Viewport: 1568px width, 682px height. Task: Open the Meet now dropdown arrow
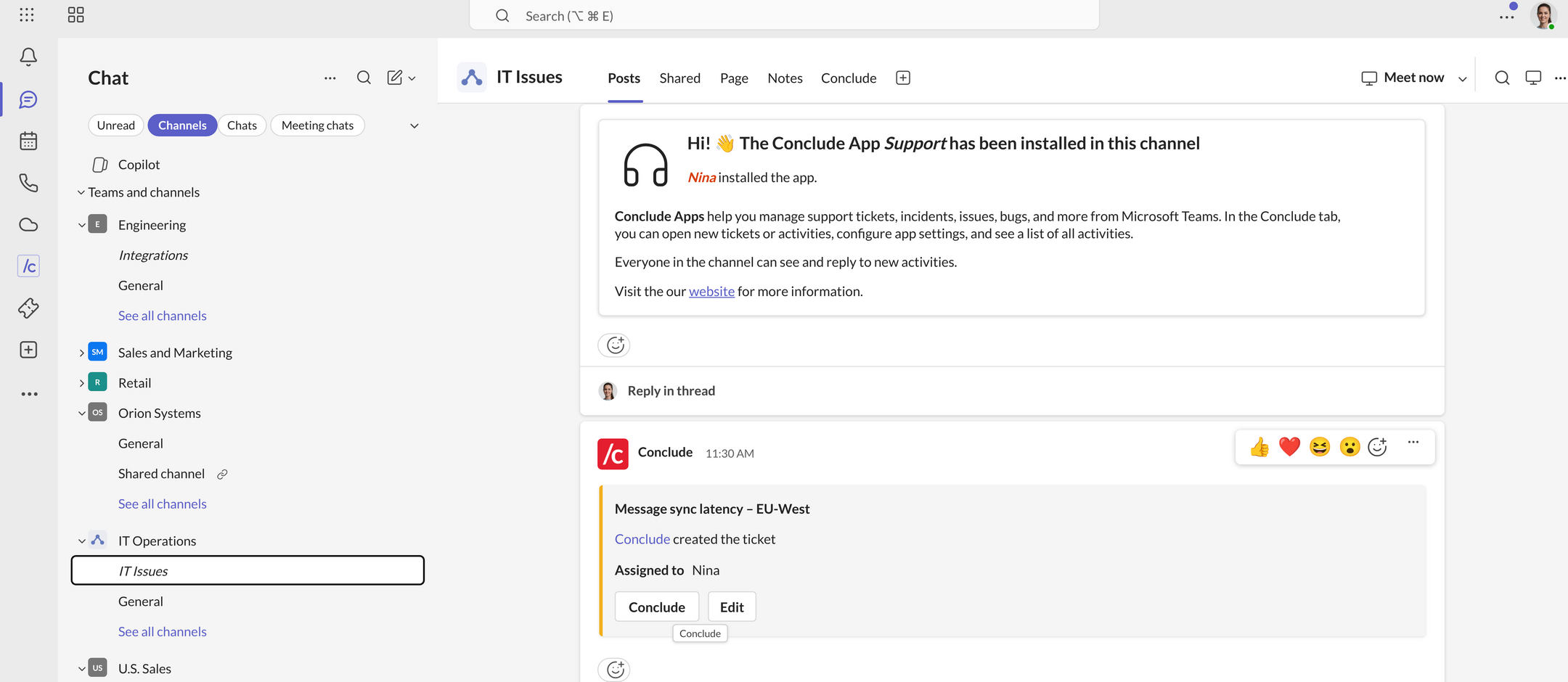tap(1463, 78)
